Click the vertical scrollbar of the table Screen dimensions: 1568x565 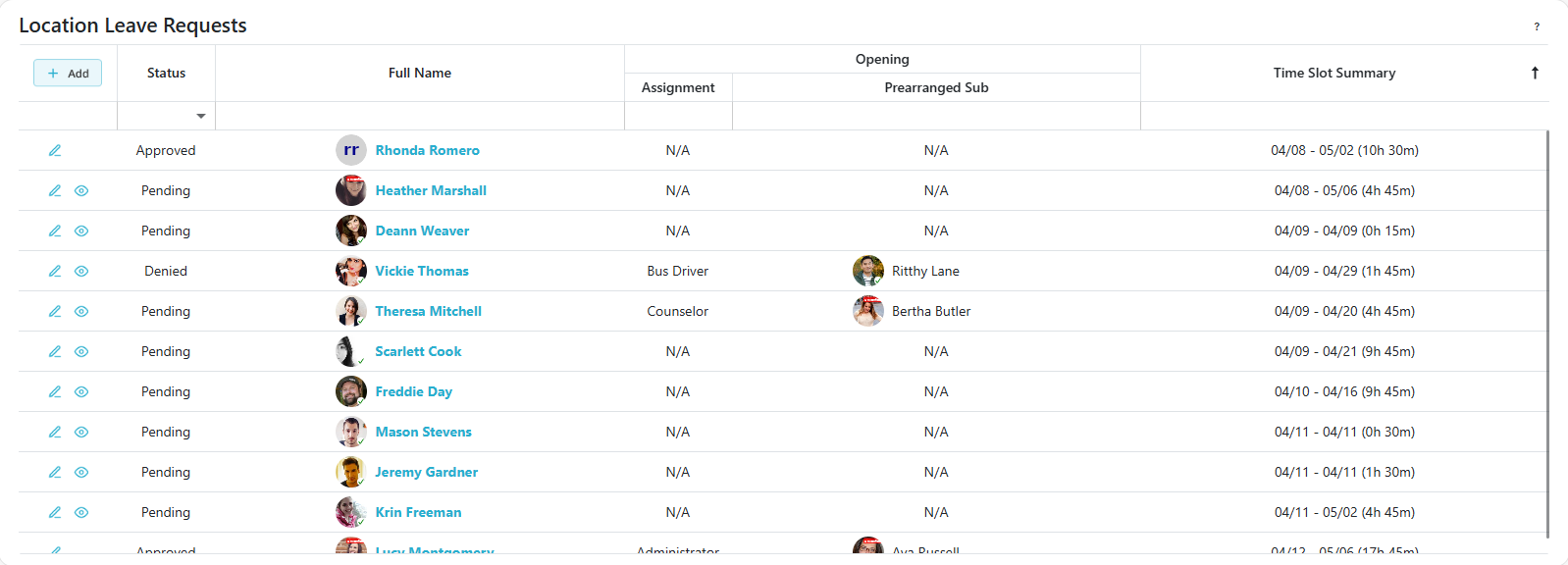coord(1547,334)
